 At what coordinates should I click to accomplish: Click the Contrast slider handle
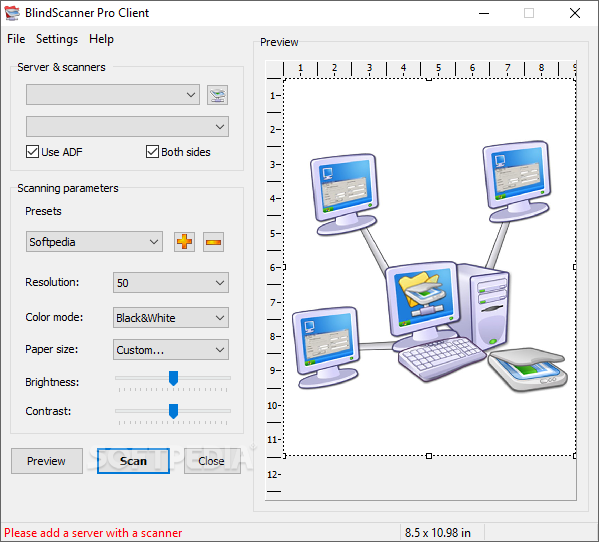point(173,411)
